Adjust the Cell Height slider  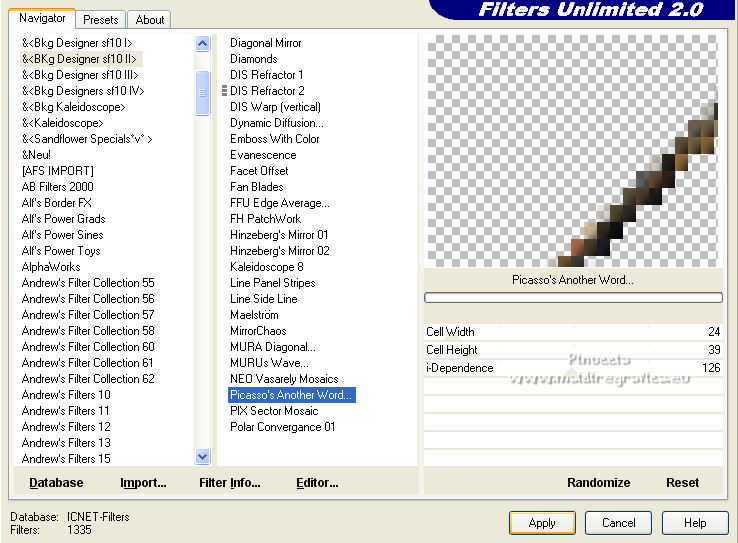coord(573,350)
